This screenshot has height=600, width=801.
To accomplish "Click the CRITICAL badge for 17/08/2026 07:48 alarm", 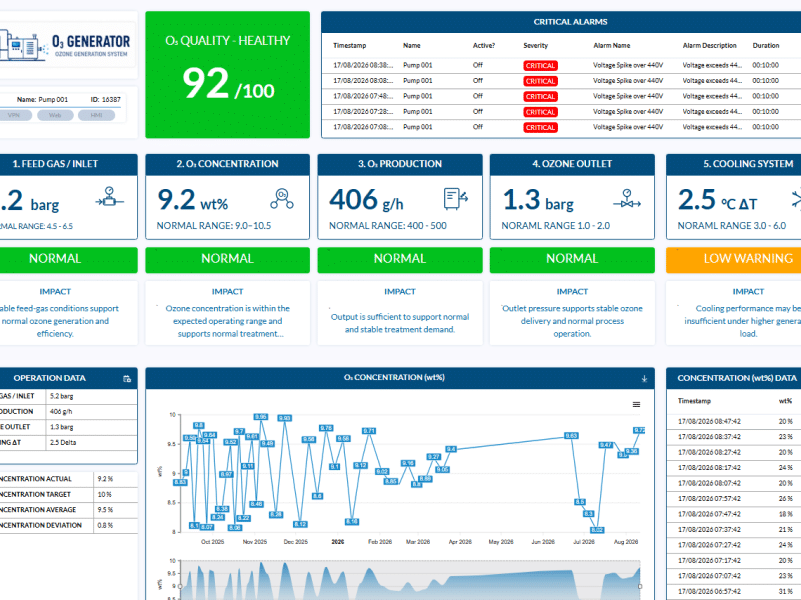I will pyautogui.click(x=540, y=96).
